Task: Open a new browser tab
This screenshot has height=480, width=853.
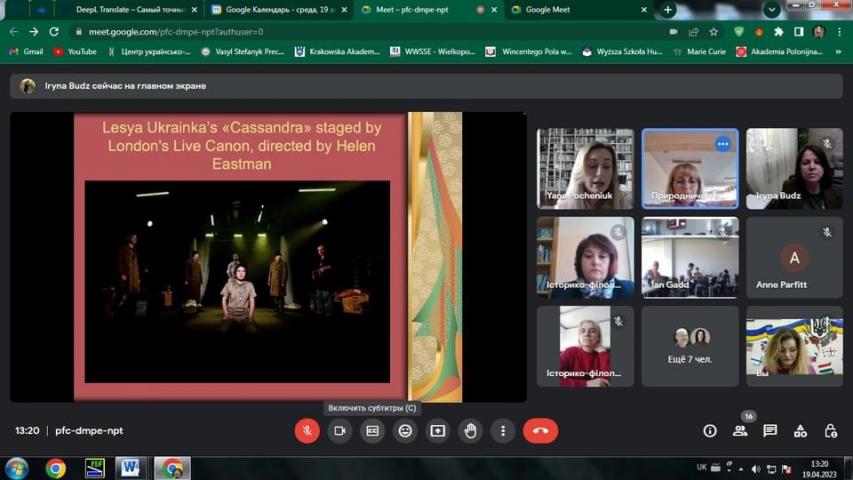Action: [667, 10]
